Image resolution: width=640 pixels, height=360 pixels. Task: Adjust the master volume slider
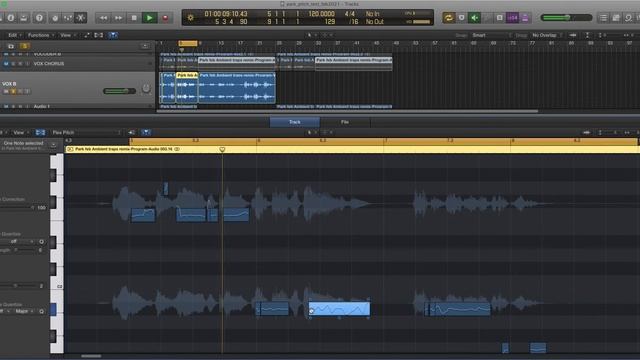(566, 18)
